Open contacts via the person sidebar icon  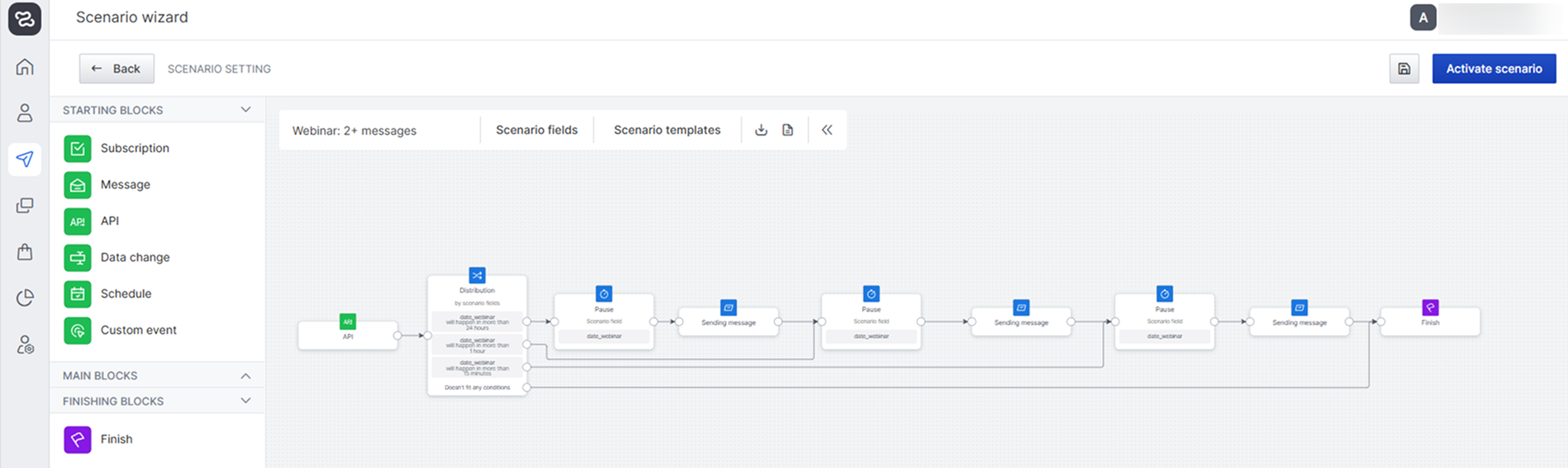[25, 113]
